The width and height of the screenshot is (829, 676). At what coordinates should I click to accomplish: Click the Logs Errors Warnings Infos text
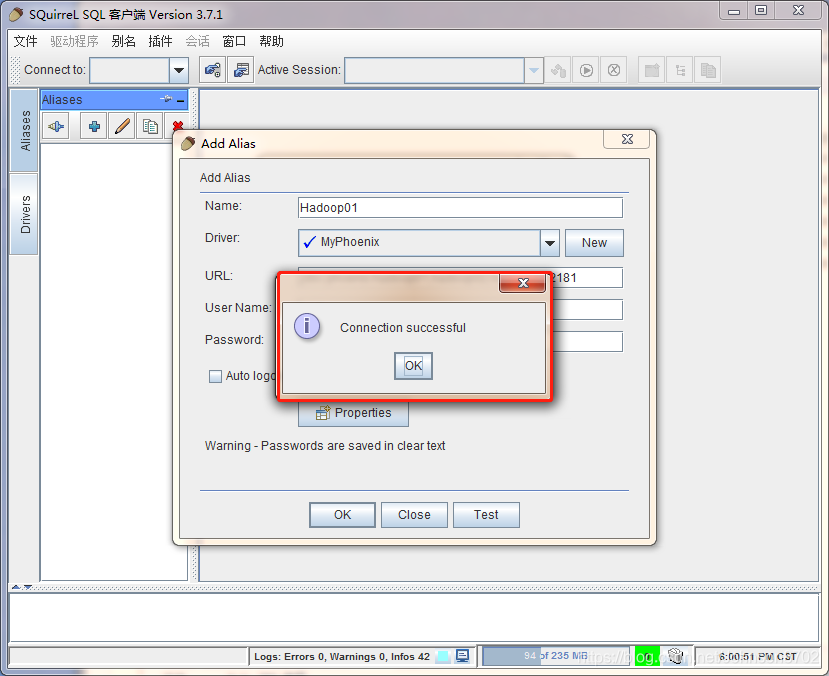coord(342,656)
